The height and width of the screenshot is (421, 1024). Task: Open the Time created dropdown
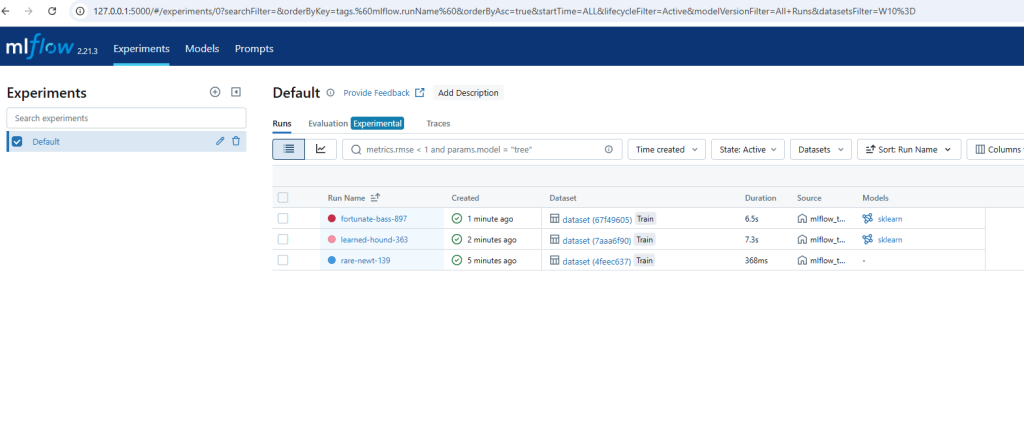click(x=666, y=149)
